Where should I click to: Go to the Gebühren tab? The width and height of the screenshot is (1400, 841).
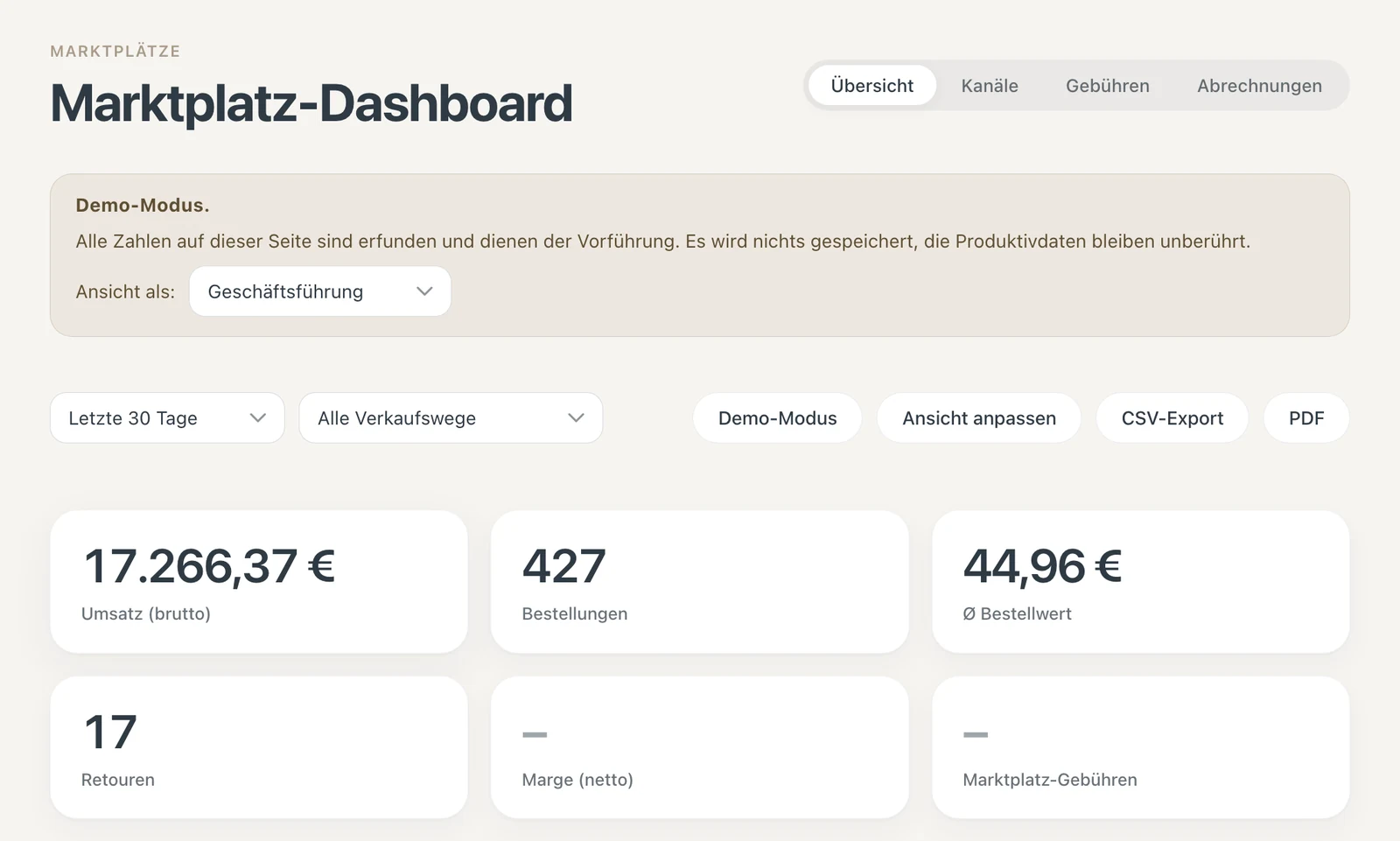click(1108, 86)
